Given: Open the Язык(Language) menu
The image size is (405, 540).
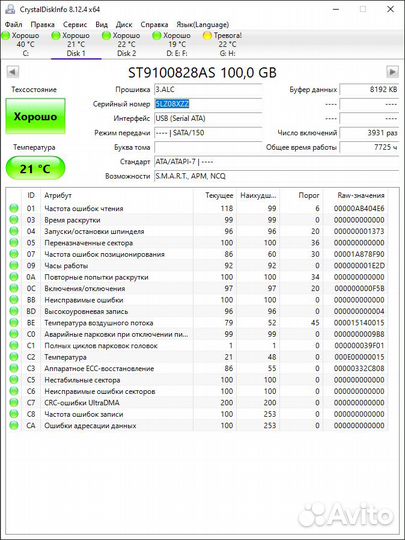Looking at the screenshot, I should coord(202,25).
